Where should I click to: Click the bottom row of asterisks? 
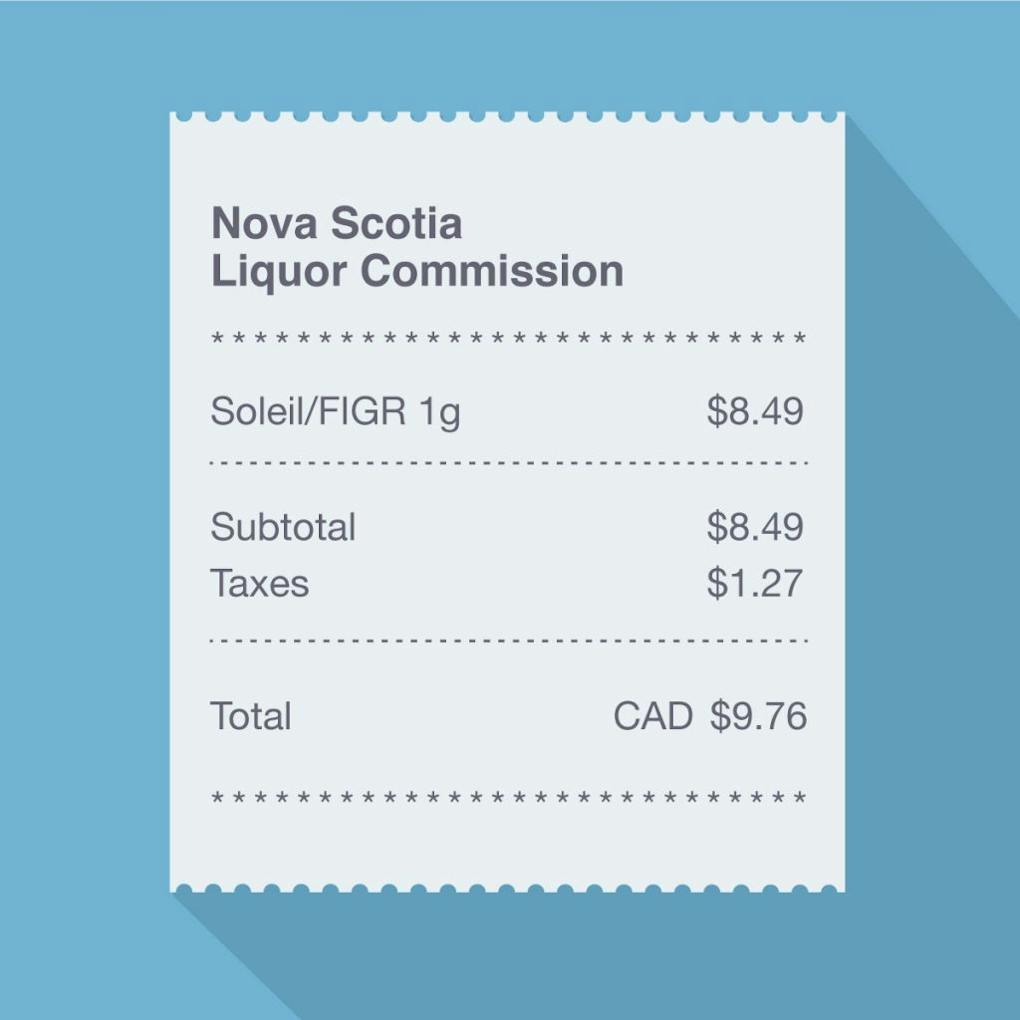[x=508, y=799]
